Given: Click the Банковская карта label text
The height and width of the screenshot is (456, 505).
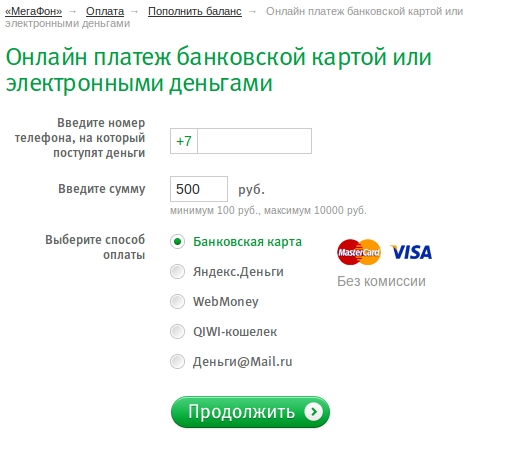Looking at the screenshot, I should tap(247, 242).
